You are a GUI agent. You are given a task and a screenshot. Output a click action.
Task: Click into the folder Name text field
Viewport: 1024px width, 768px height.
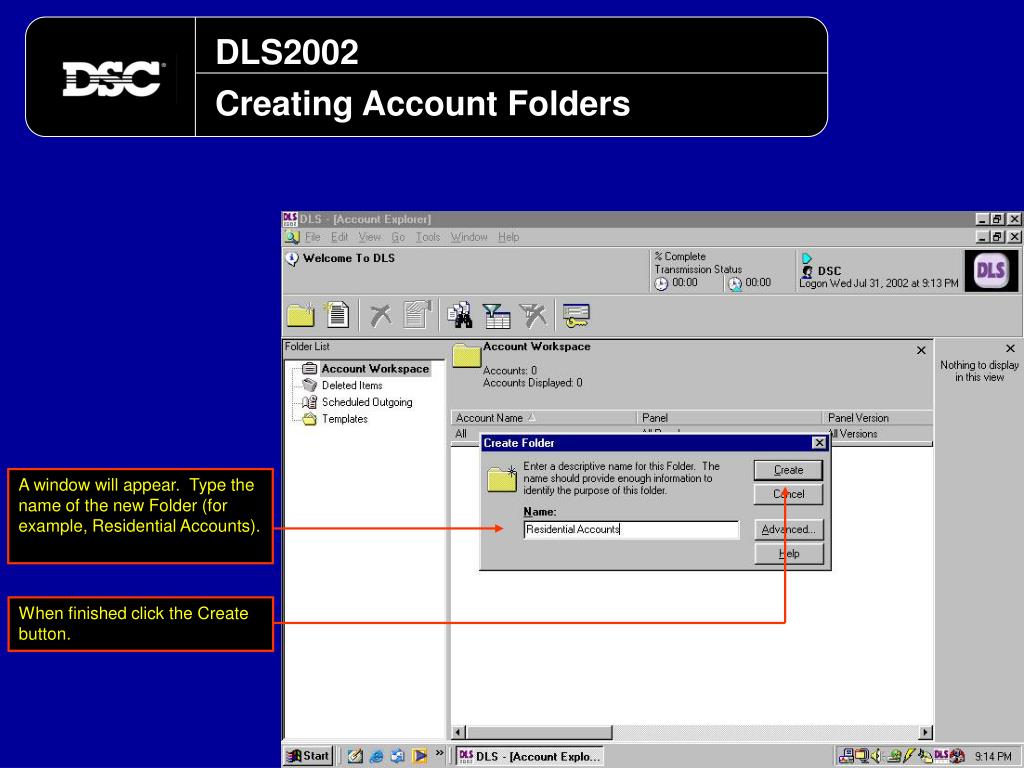[x=632, y=530]
